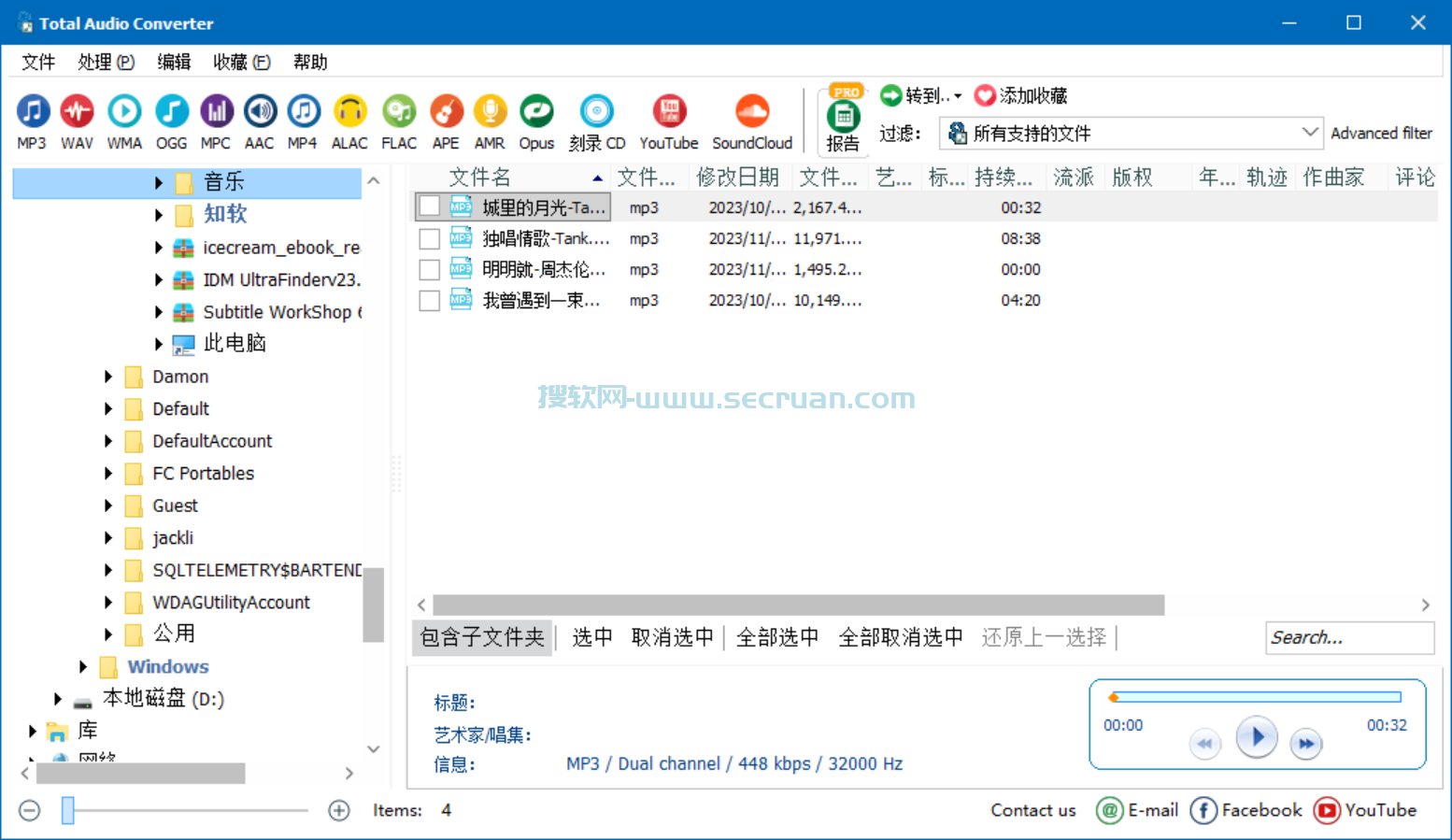
Task: Expand the 音乐 folder node
Action: (x=159, y=182)
